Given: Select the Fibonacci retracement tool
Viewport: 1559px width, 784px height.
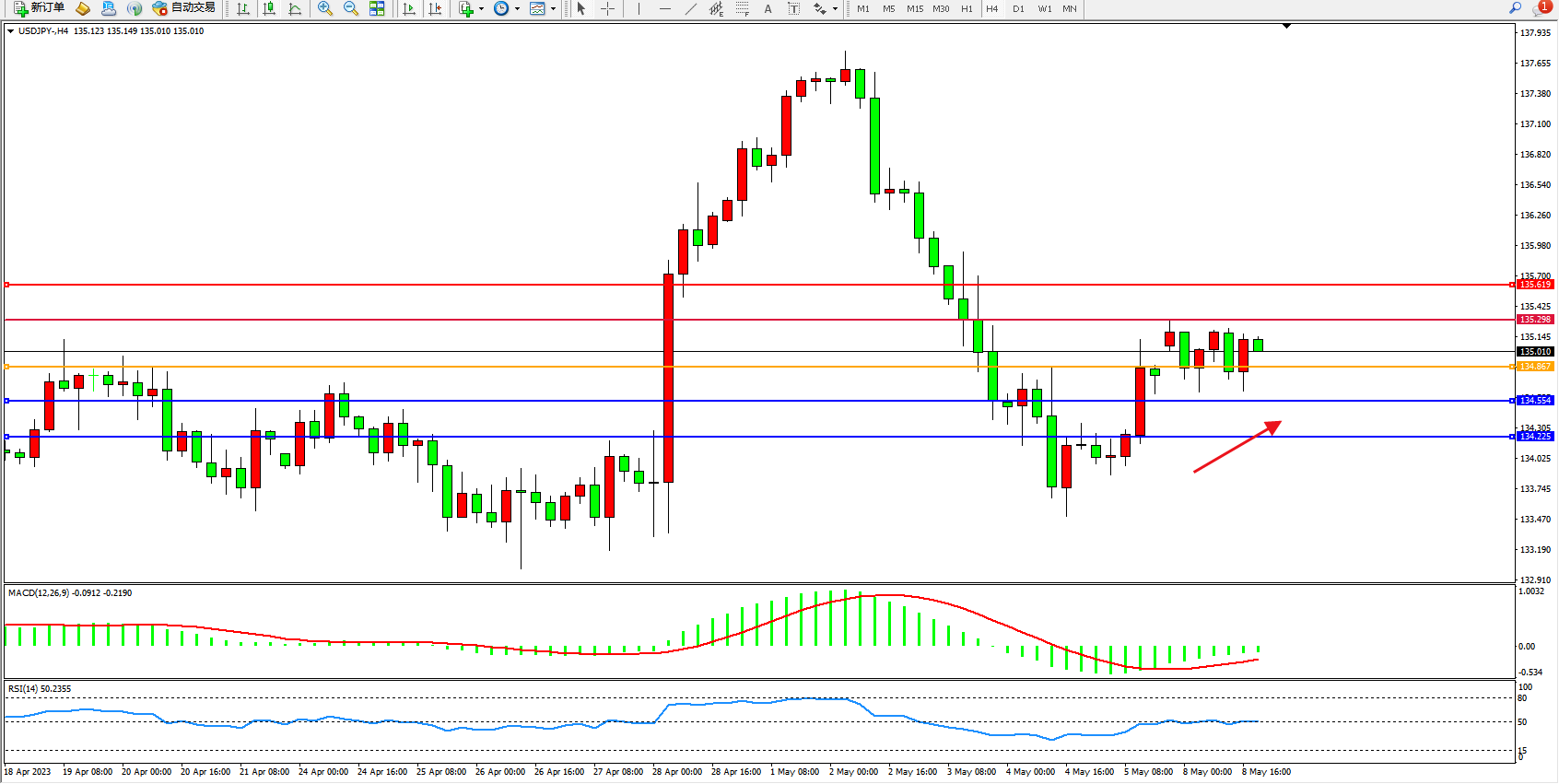Looking at the screenshot, I should pos(743,8).
